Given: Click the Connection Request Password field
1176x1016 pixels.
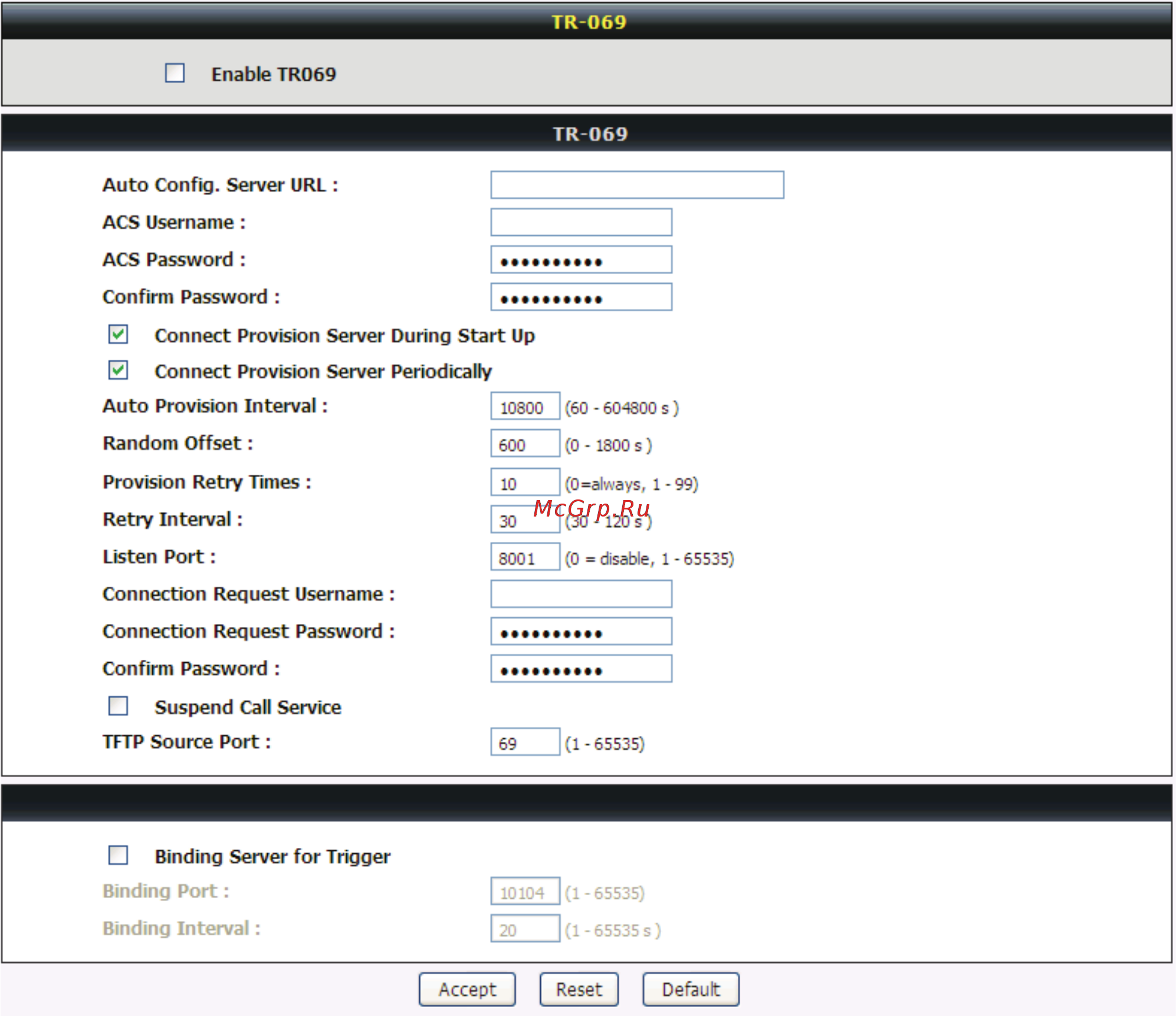Looking at the screenshot, I should click(581, 632).
